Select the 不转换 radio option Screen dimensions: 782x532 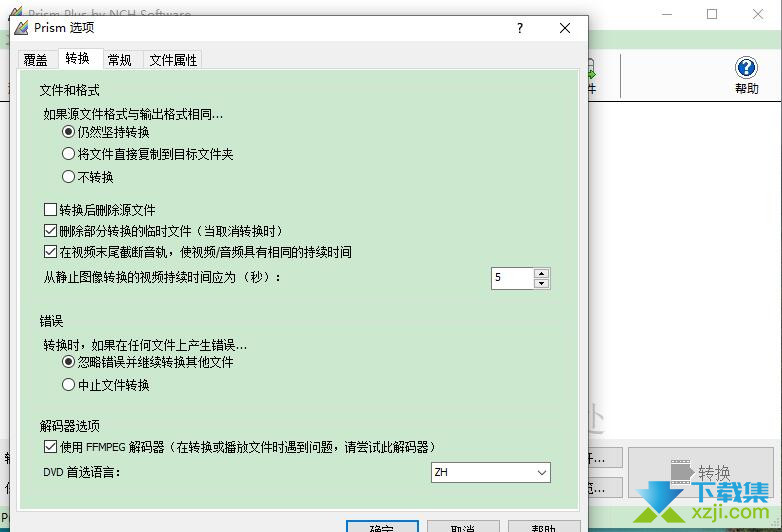click(x=88, y=177)
